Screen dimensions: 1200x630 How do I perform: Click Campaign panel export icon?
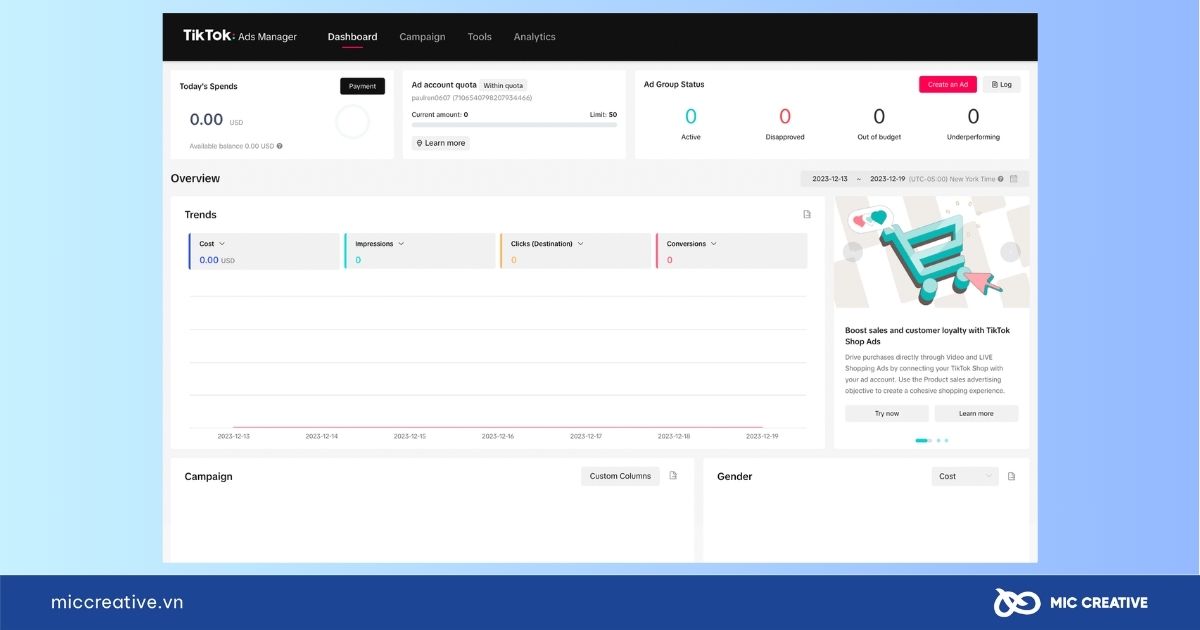tap(673, 476)
